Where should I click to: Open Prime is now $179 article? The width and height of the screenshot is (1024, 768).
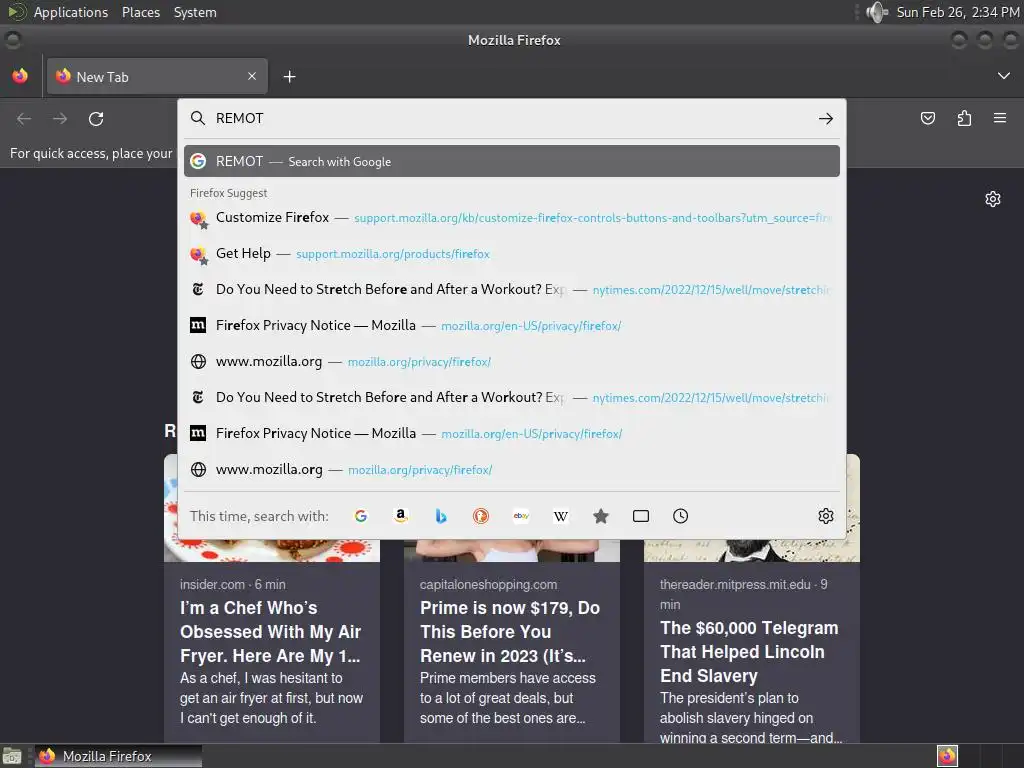click(x=510, y=632)
